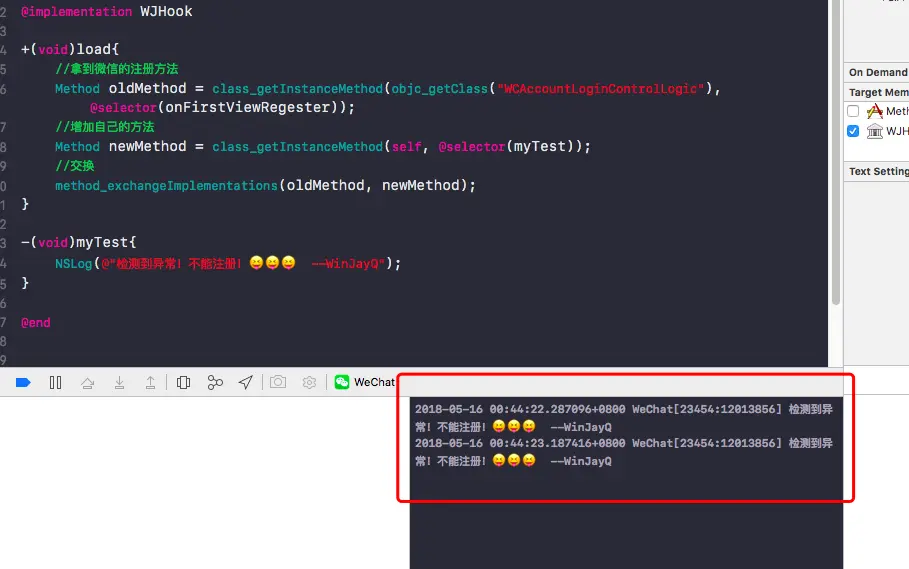909x569 pixels.
Task: Enable the unchecked Meth target membership checkbox
Action: pyautogui.click(x=853, y=111)
